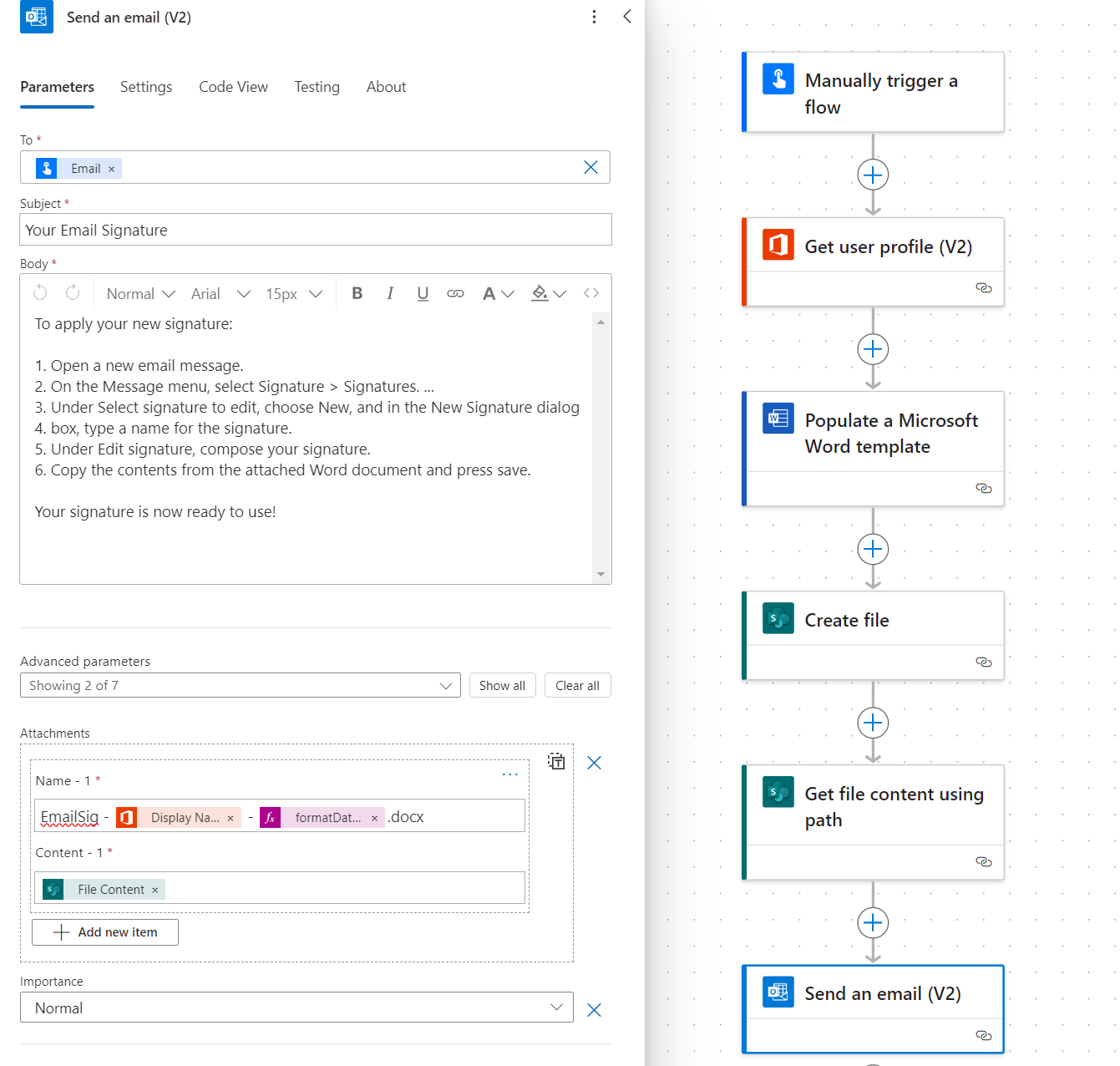
Task: Click the redo icon in the body toolbar
Action: [73, 292]
